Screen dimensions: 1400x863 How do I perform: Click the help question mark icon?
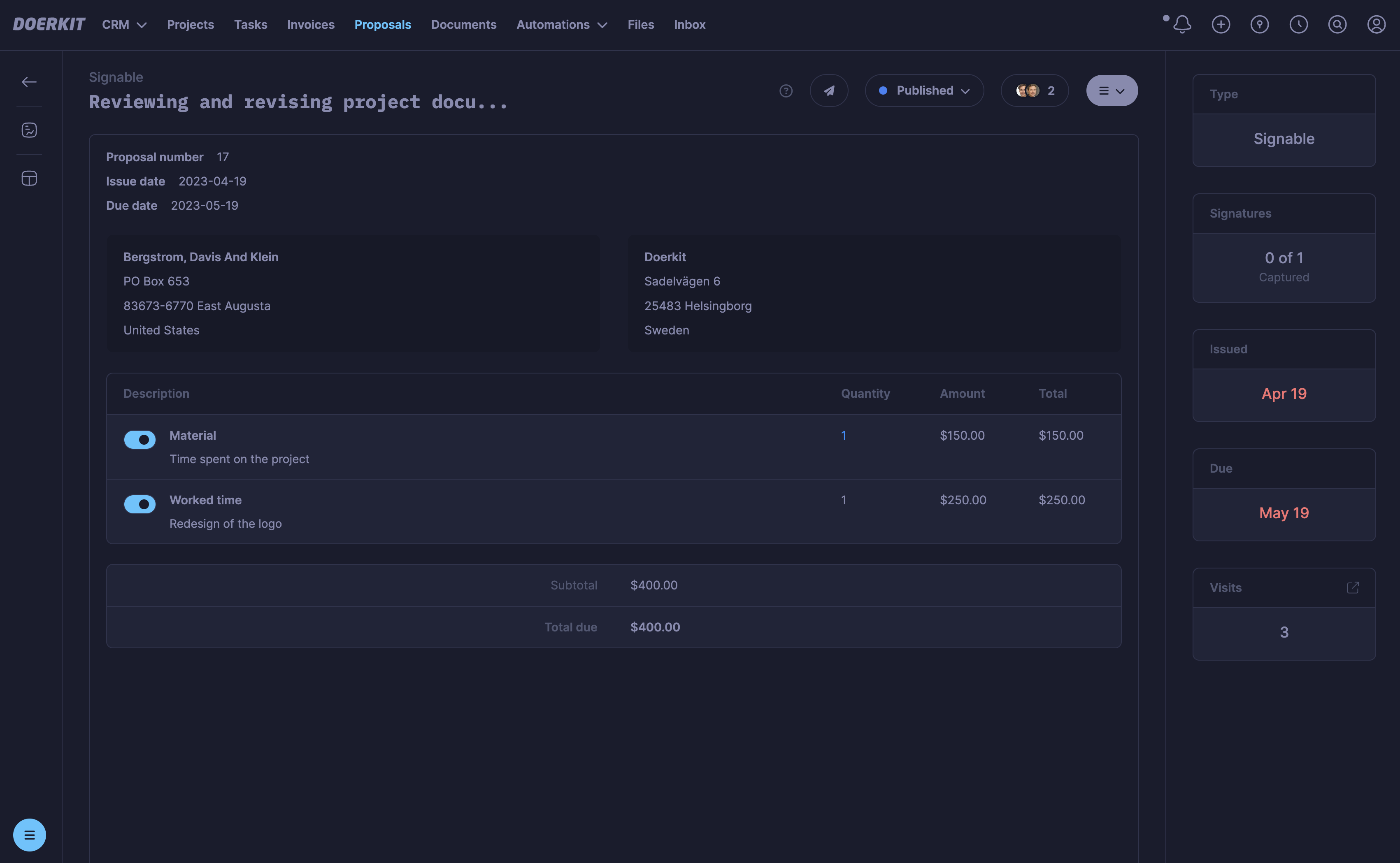point(786,91)
